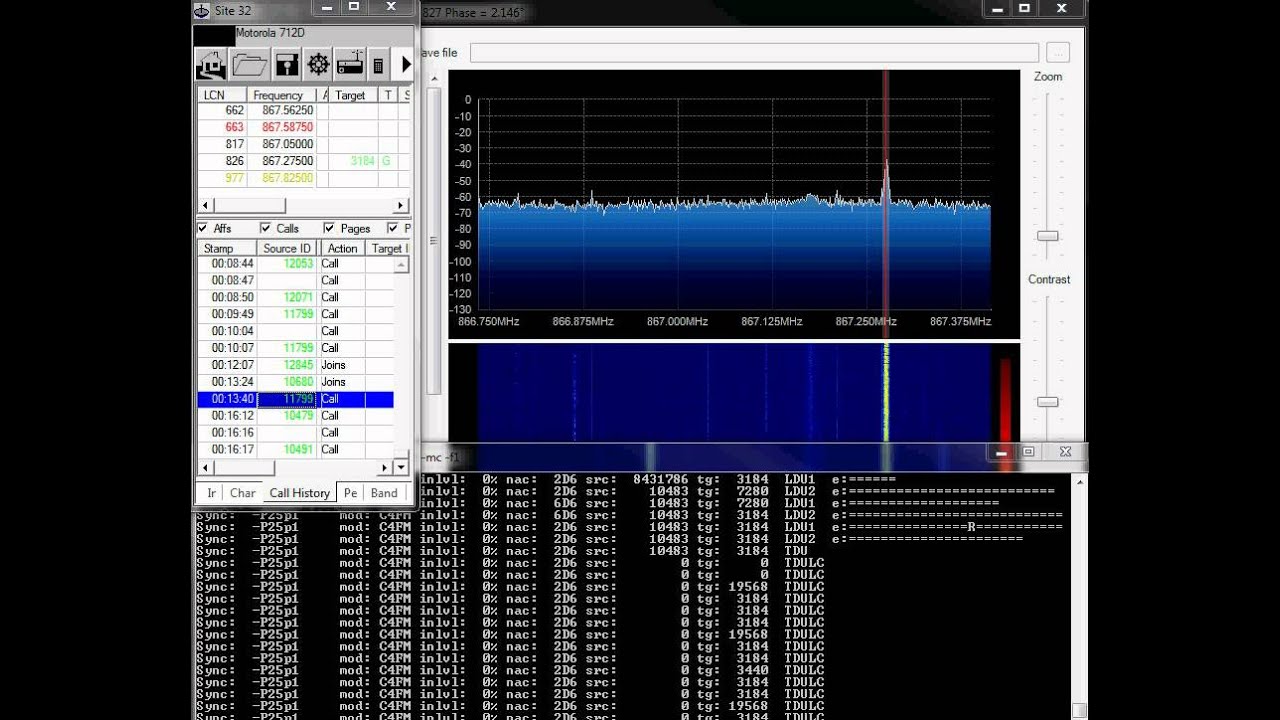The image size is (1280, 720).
Task: Click the black arrow to show more toolbar icons
Action: click(x=406, y=65)
